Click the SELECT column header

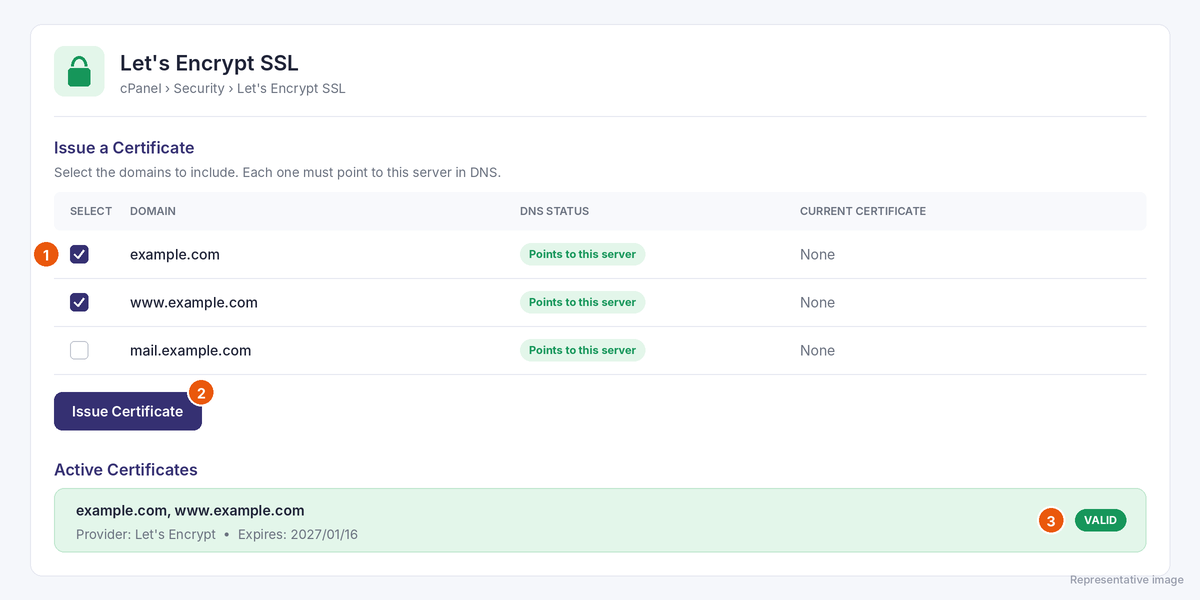pos(91,211)
